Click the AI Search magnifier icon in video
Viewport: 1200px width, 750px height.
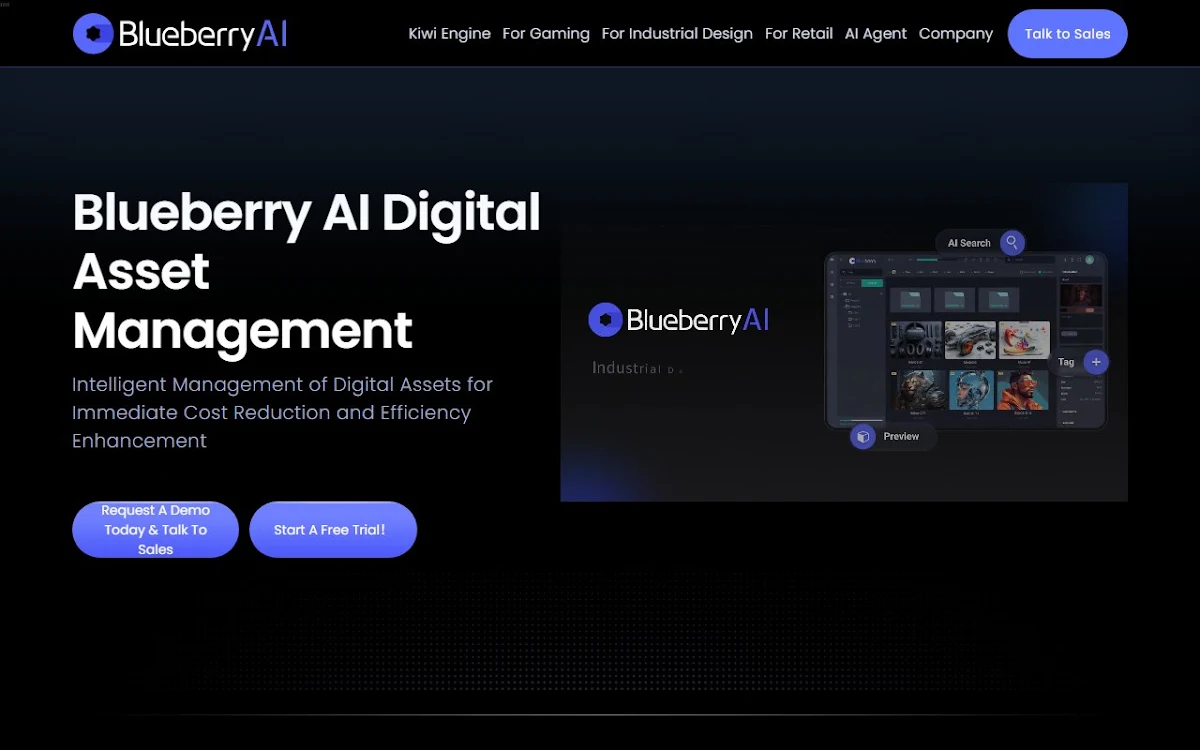coord(1012,242)
